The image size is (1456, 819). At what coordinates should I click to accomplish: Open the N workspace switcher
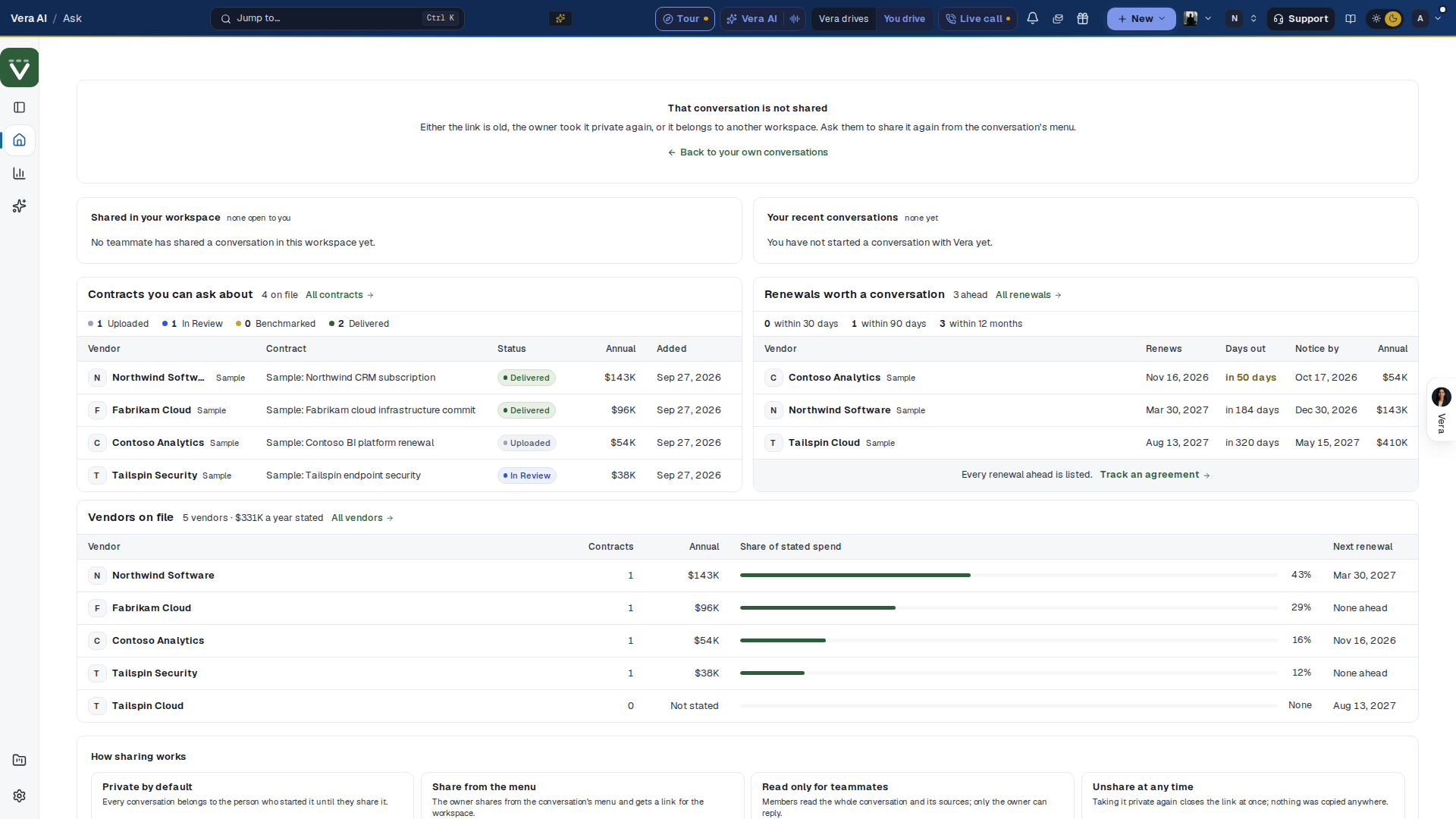(x=1242, y=18)
